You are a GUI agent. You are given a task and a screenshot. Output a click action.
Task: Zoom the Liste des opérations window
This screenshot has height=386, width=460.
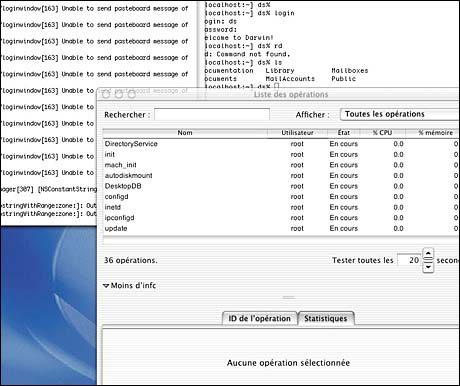(132, 94)
